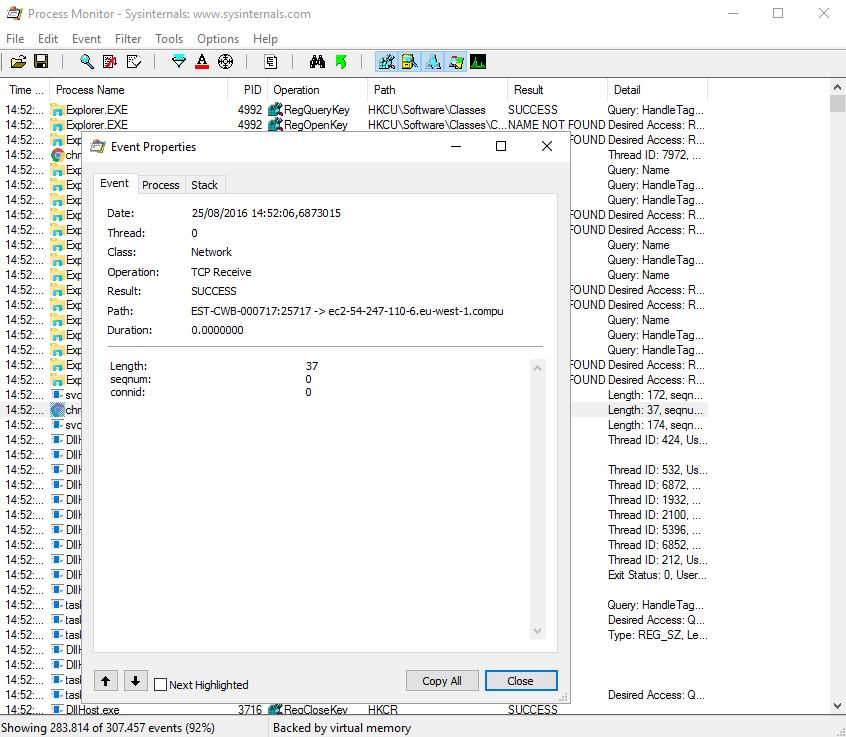Open the Filter menu

pos(128,39)
